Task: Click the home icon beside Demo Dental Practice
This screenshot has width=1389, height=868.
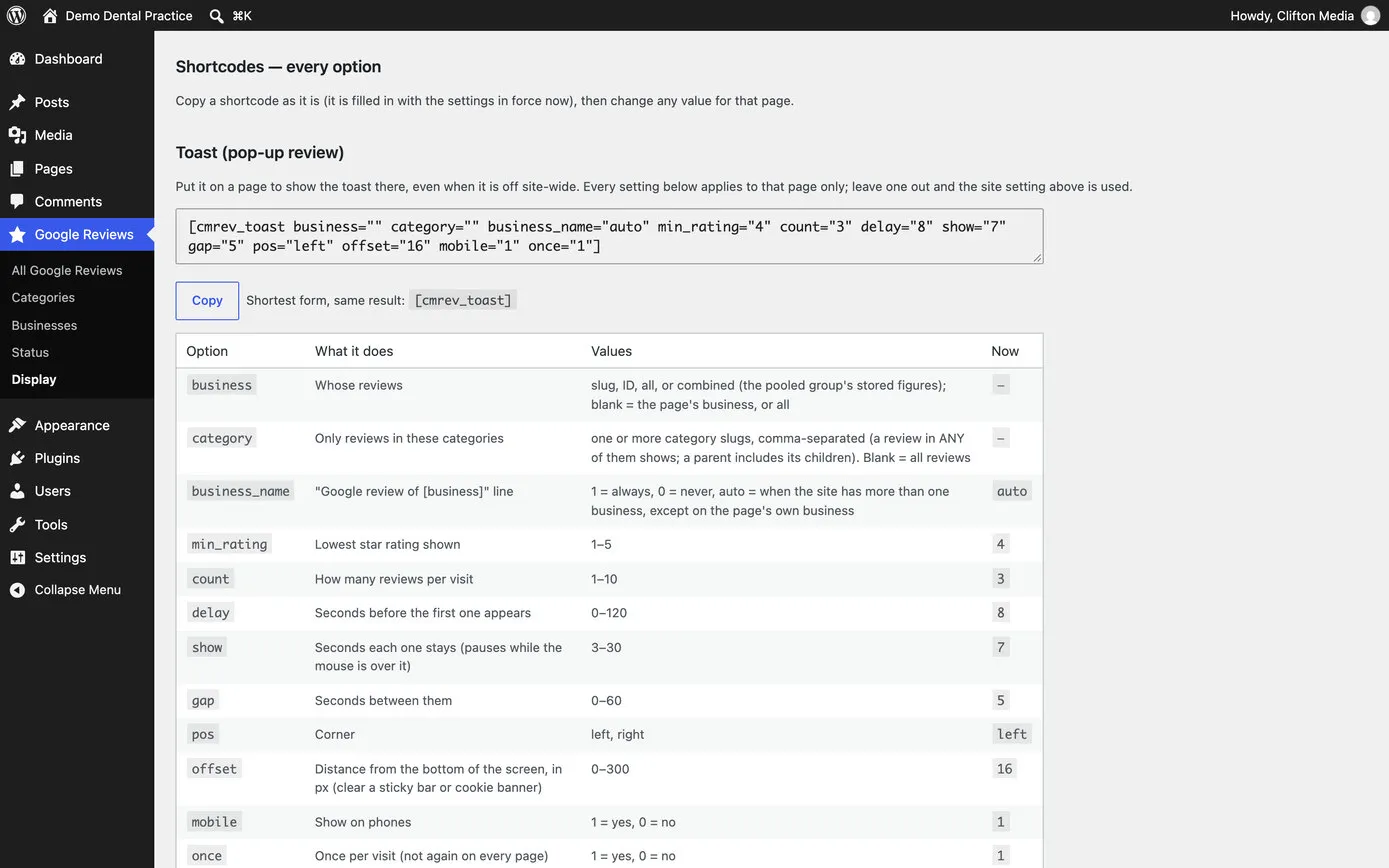Action: 50,16
